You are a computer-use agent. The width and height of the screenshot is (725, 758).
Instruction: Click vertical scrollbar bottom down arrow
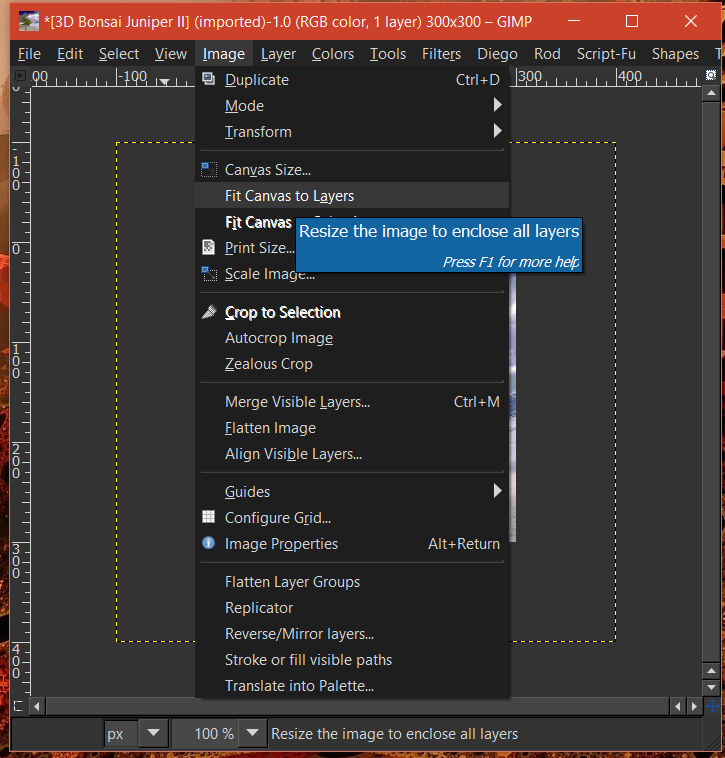click(x=711, y=686)
